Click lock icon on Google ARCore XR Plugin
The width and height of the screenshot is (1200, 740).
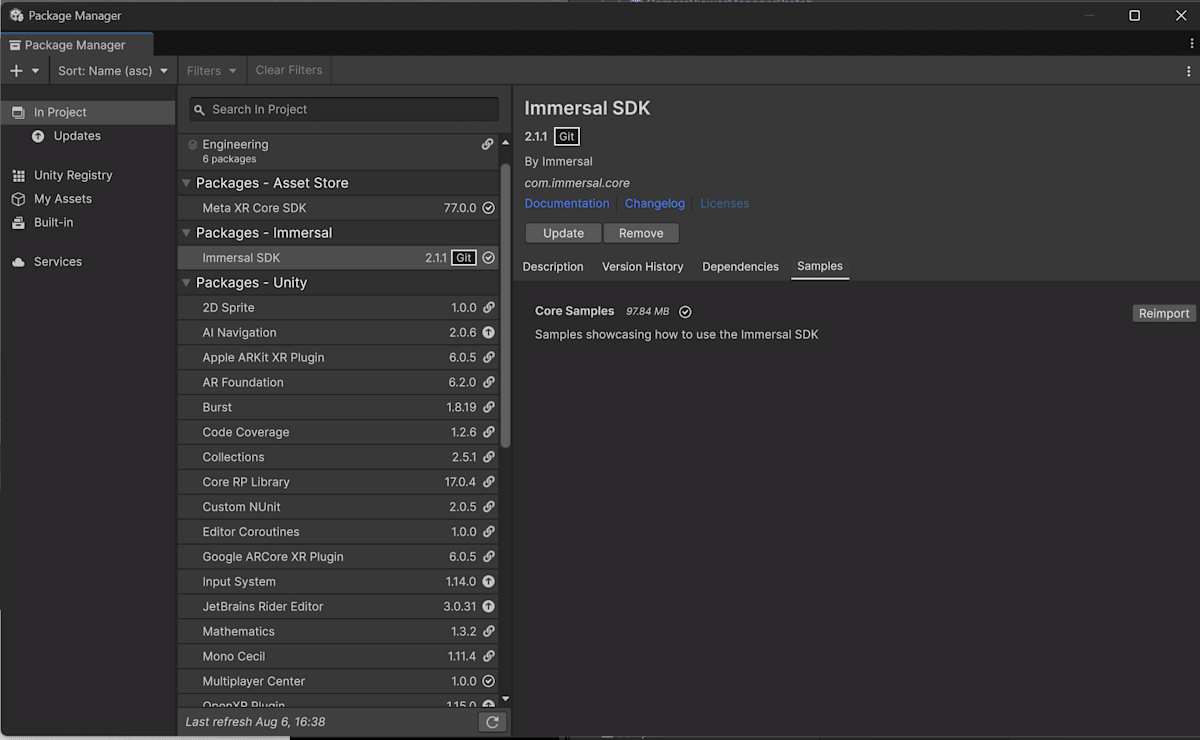pyautogui.click(x=488, y=557)
